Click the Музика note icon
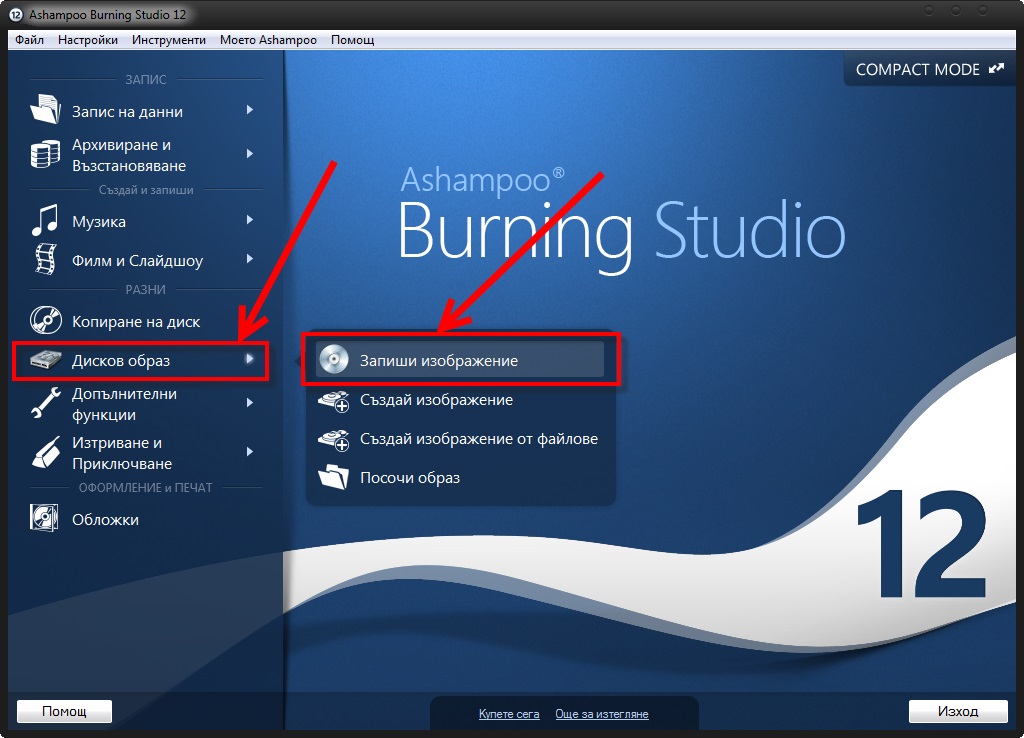 [x=46, y=221]
